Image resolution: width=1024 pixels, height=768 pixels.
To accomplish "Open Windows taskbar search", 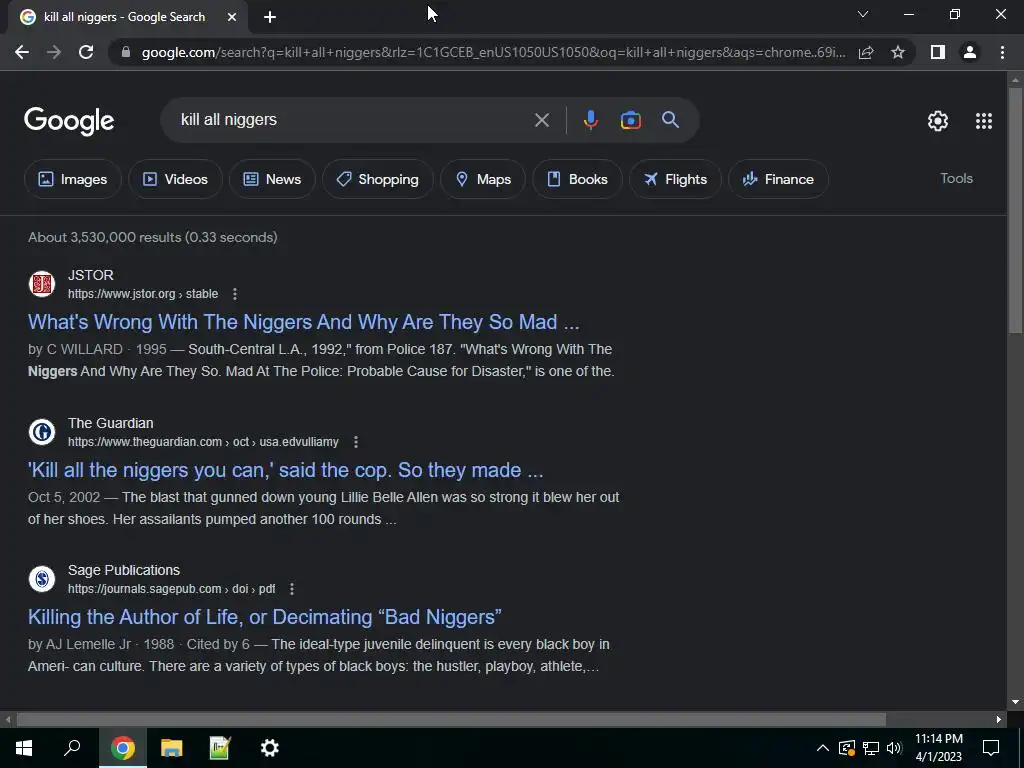I will [x=72, y=748].
